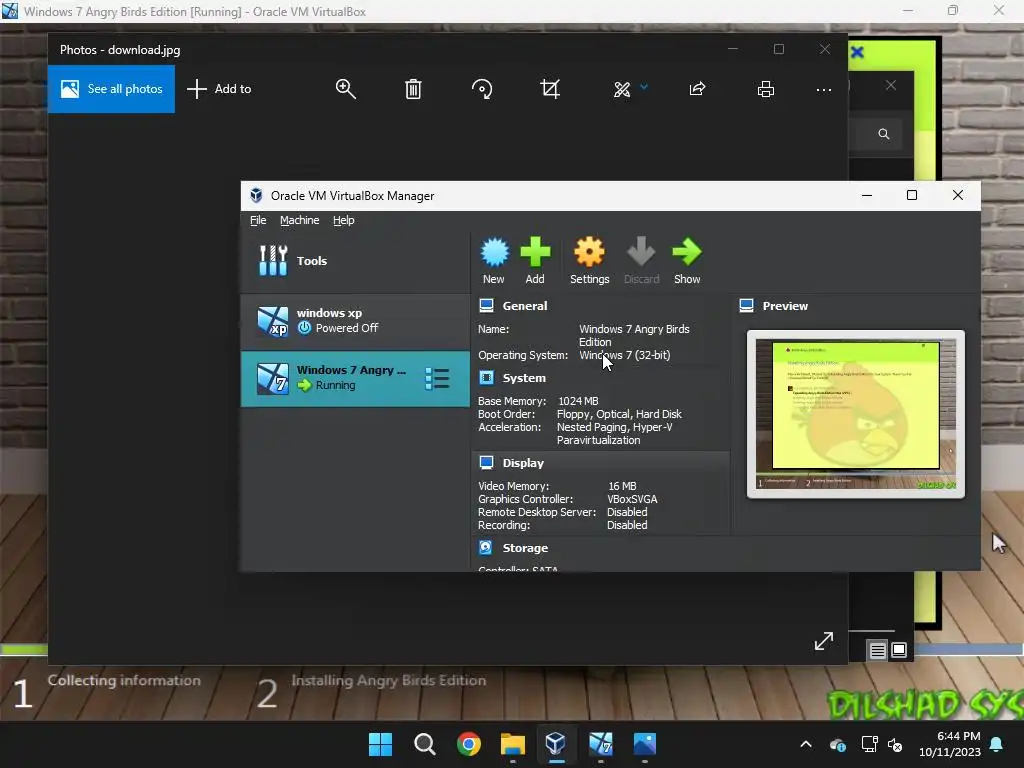Click the 1024 MB base memory value
The width and height of the screenshot is (1024, 768).
(578, 401)
